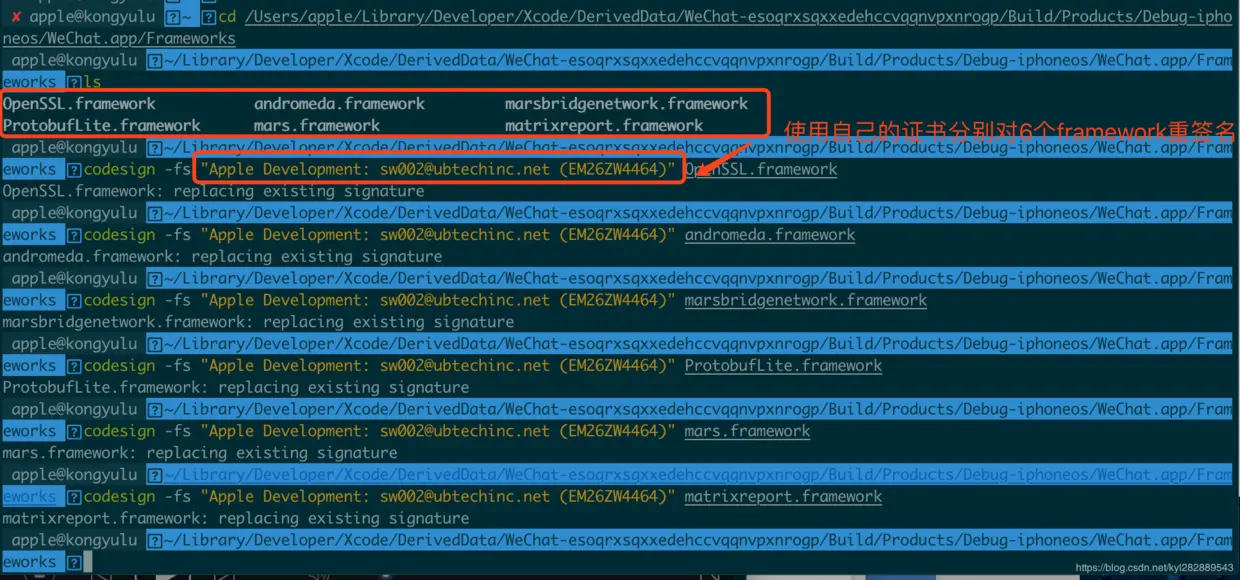Select matrixreport.framework in the ls listing

604,126
